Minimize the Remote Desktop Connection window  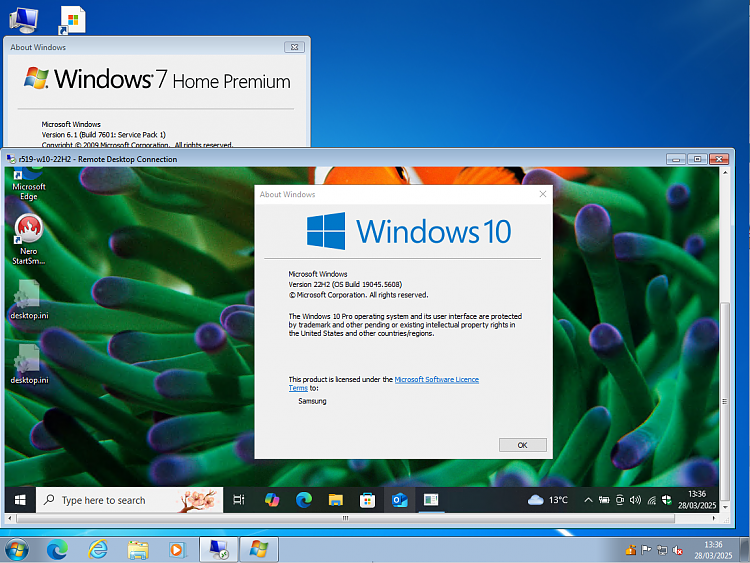(x=676, y=159)
